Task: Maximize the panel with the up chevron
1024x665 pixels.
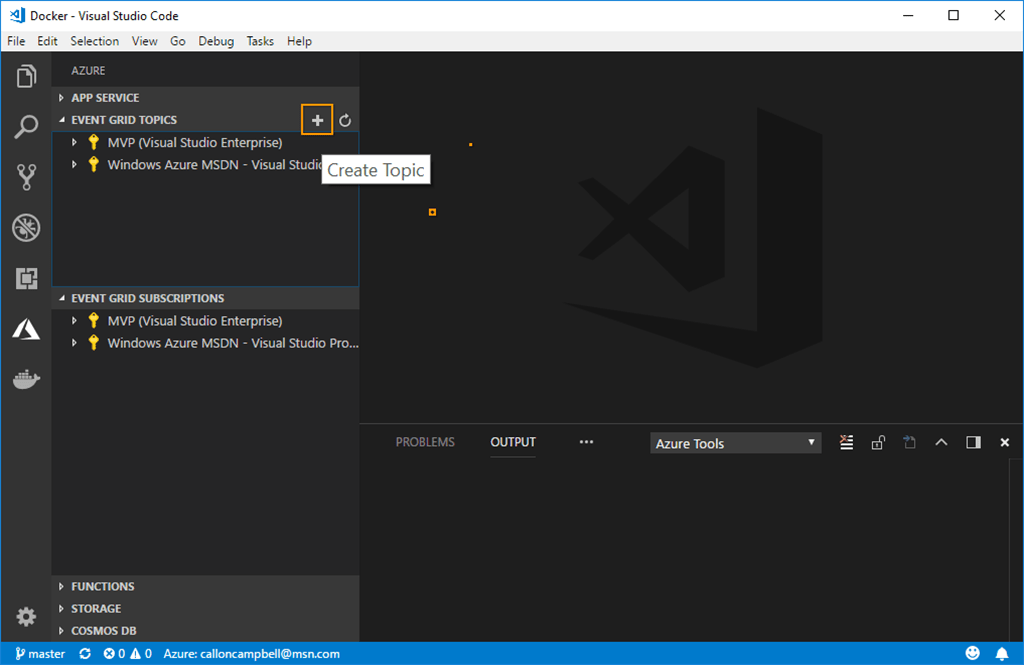Action: pos(941,443)
